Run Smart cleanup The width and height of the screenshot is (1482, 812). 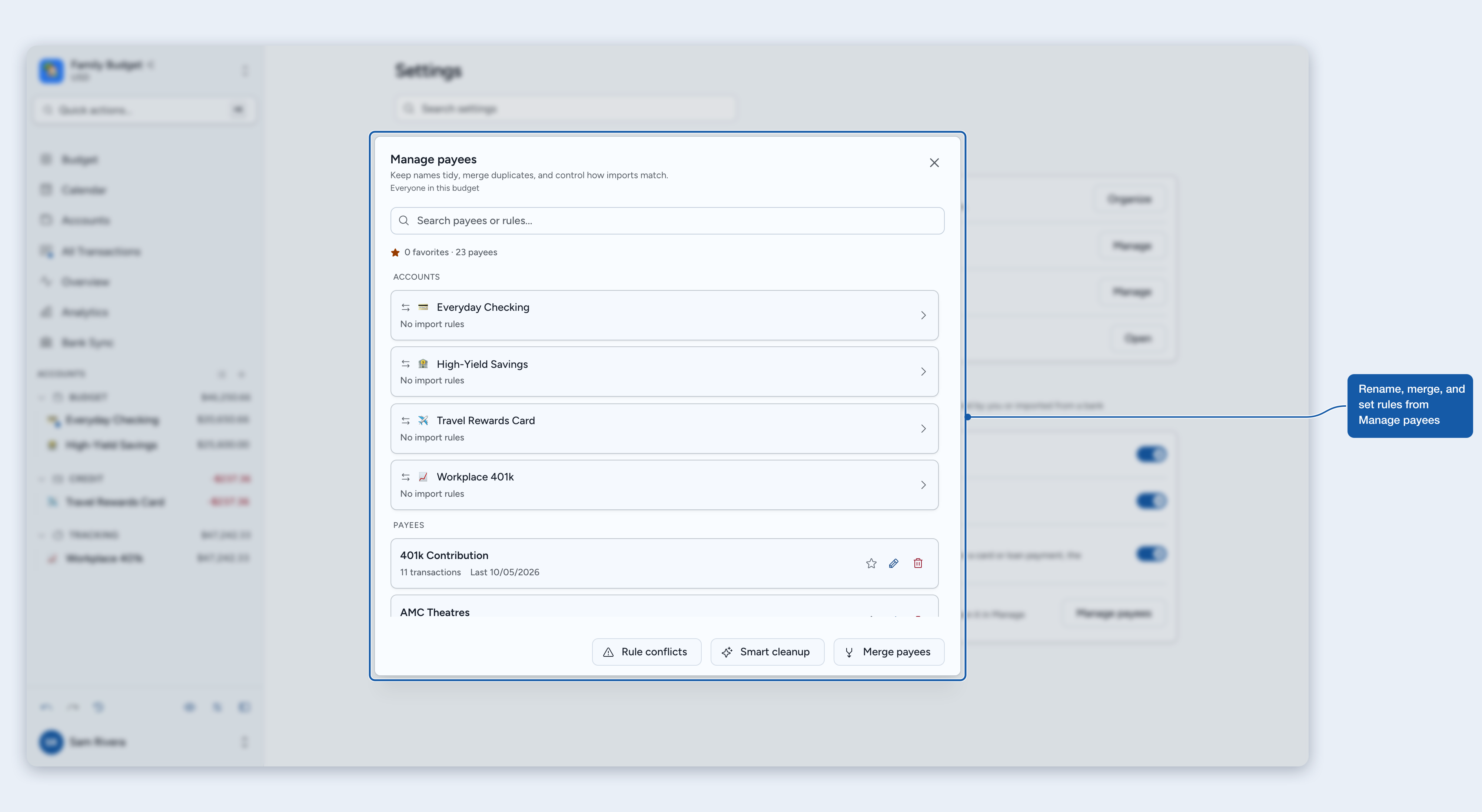(767, 652)
